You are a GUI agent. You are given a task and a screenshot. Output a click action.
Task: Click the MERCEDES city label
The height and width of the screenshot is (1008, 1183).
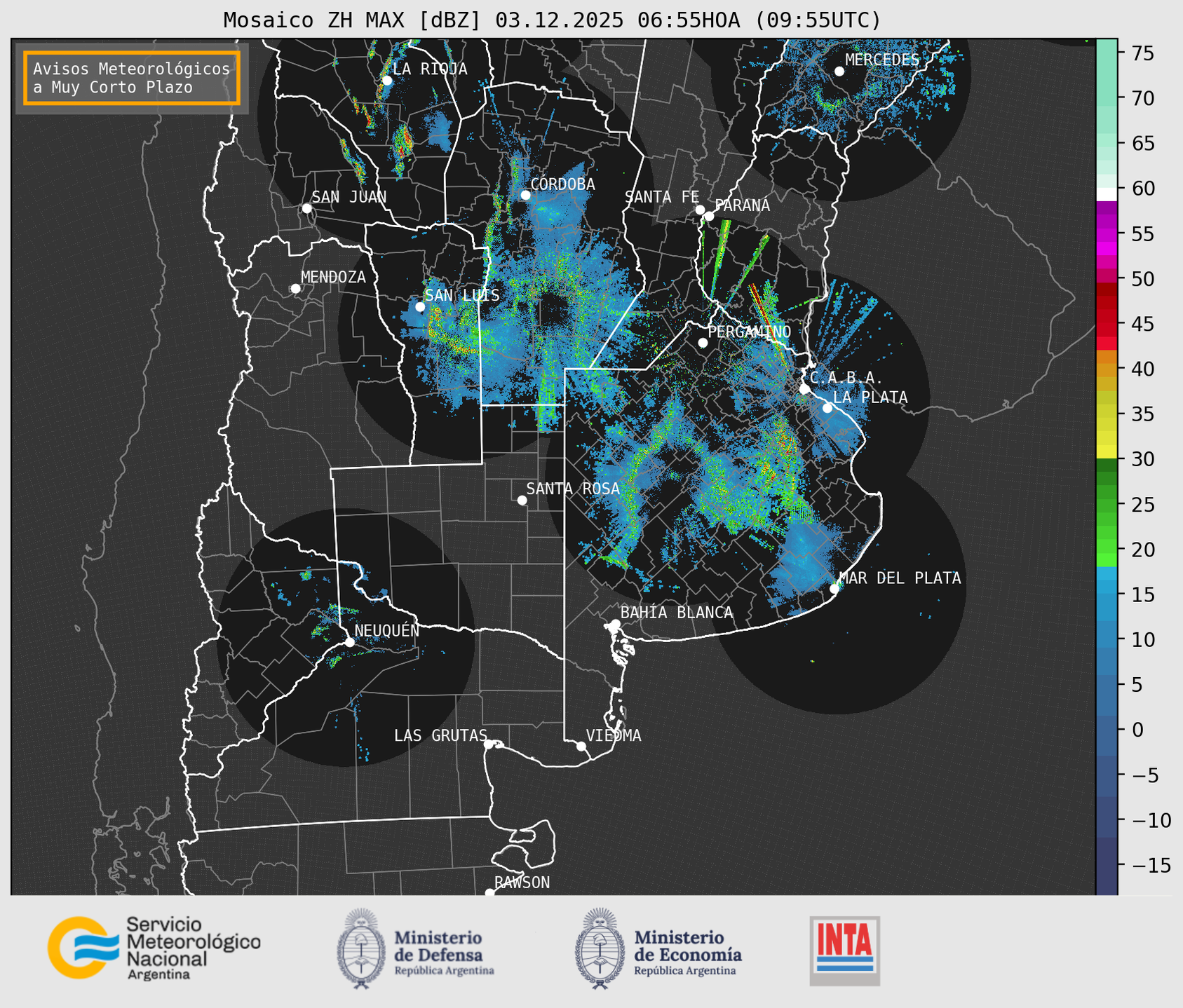(882, 60)
